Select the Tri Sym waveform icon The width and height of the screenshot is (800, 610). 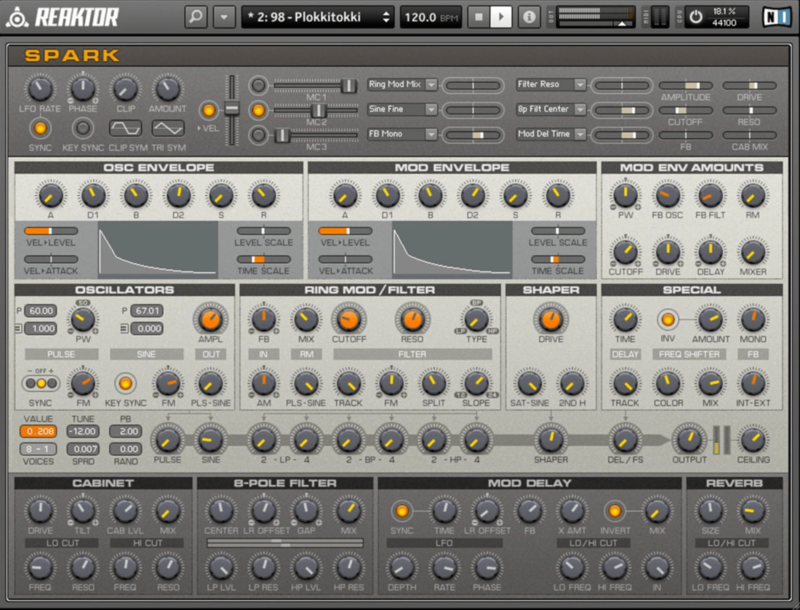(x=168, y=128)
